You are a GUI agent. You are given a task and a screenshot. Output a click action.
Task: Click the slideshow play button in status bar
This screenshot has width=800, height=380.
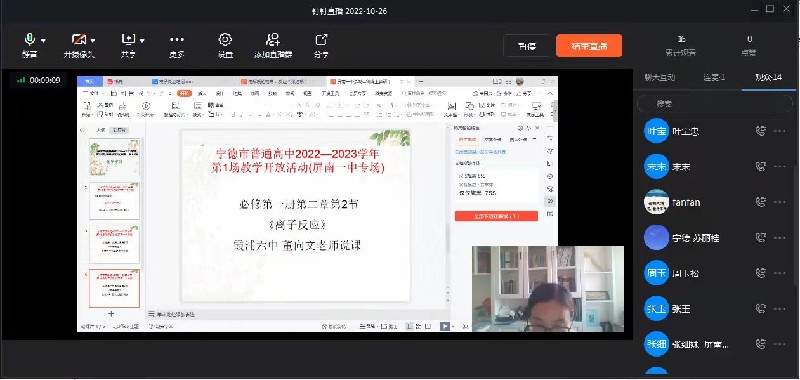coord(444,326)
